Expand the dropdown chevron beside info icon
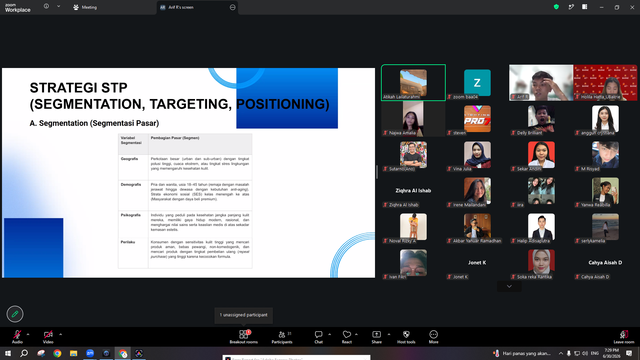This screenshot has height=360, width=640. tap(58, 7)
